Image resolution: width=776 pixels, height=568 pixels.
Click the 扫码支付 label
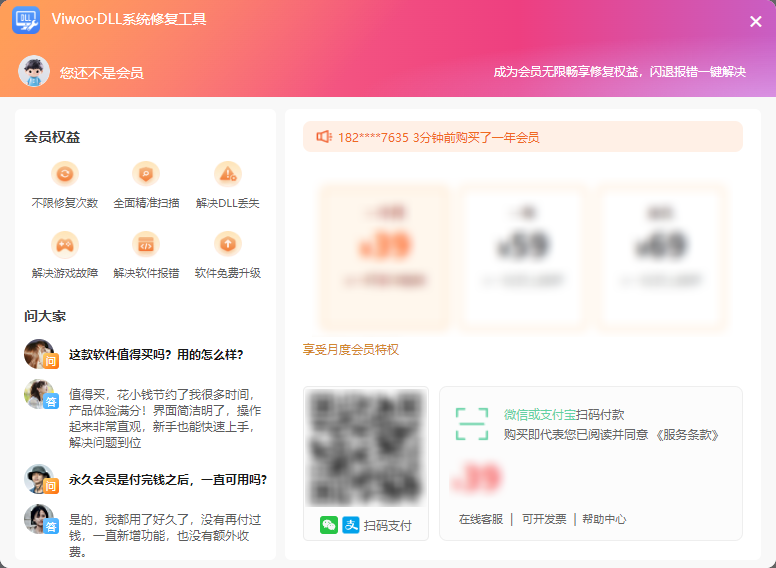(x=388, y=525)
